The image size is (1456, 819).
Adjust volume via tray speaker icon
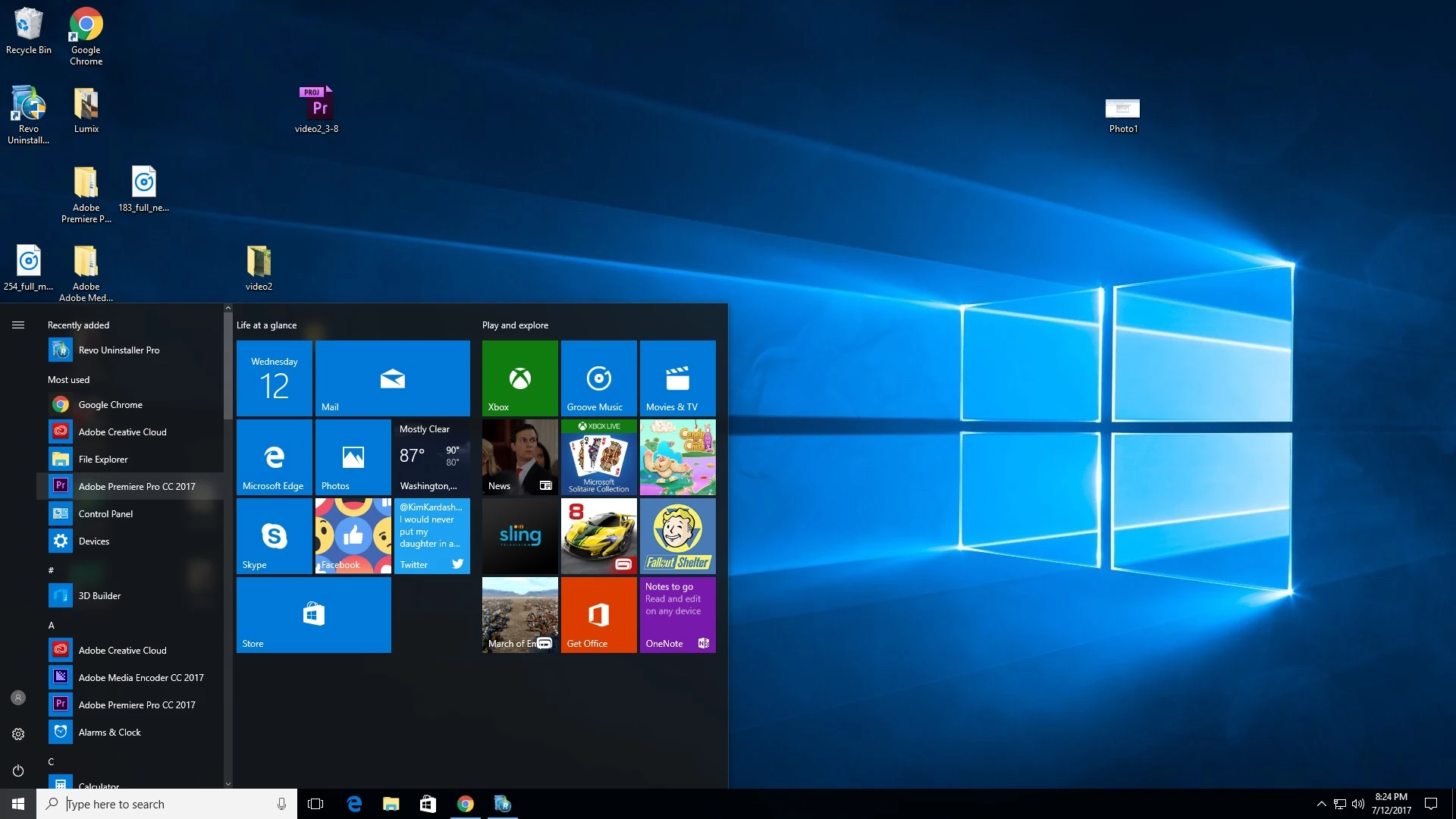tap(1358, 804)
